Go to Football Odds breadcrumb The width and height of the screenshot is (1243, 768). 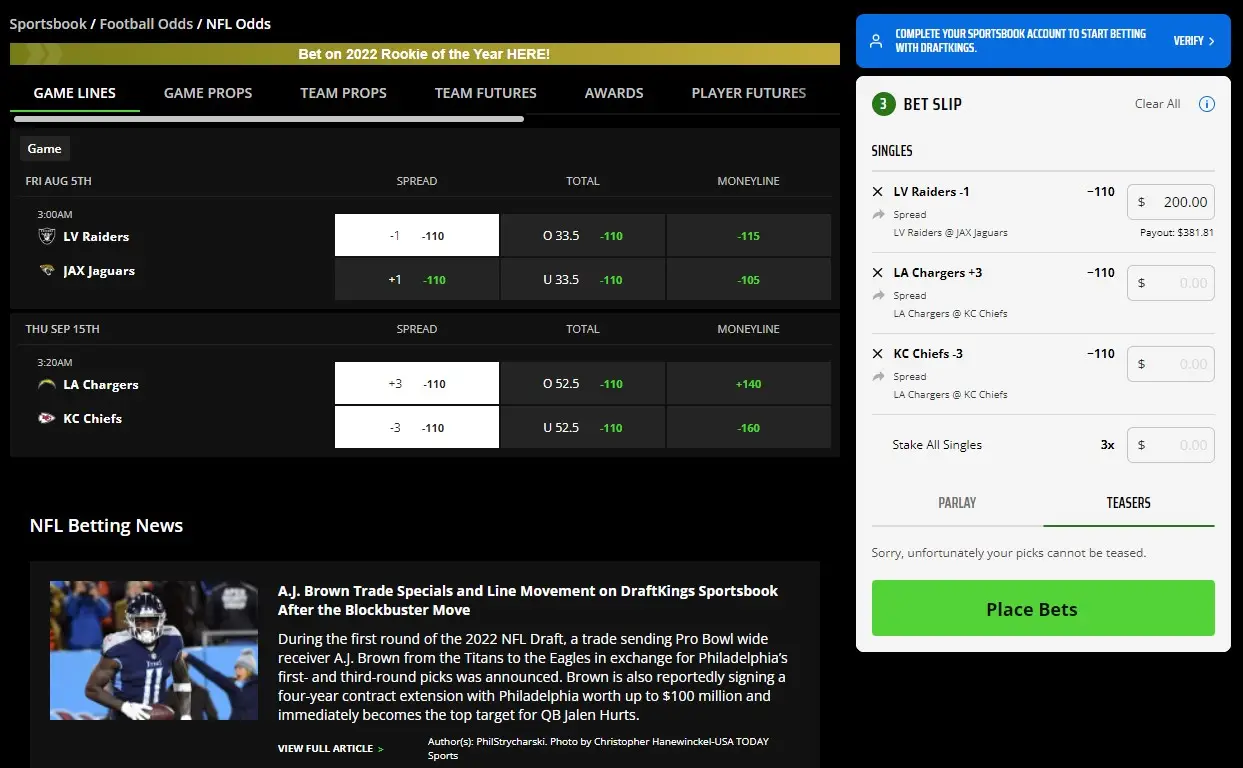coord(146,23)
